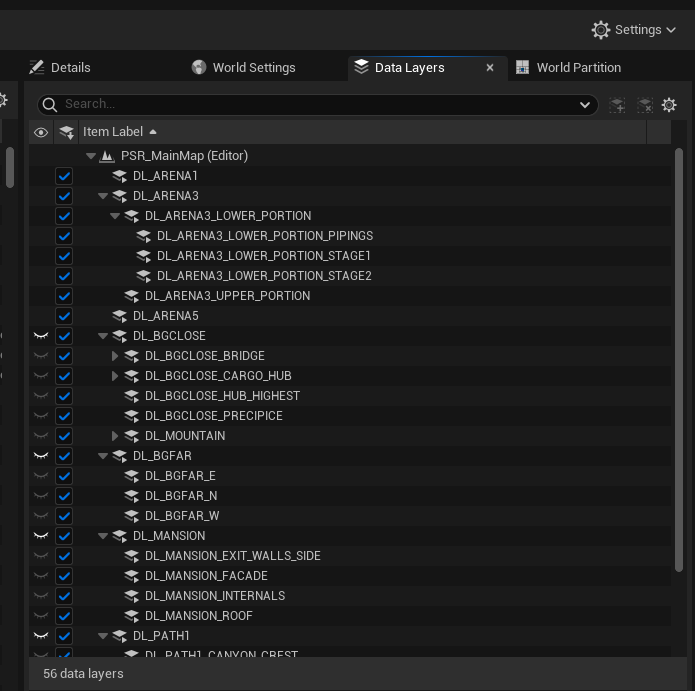
Task: Uncheck the DL_ARENA5 loaded checkbox
Action: click(64, 316)
